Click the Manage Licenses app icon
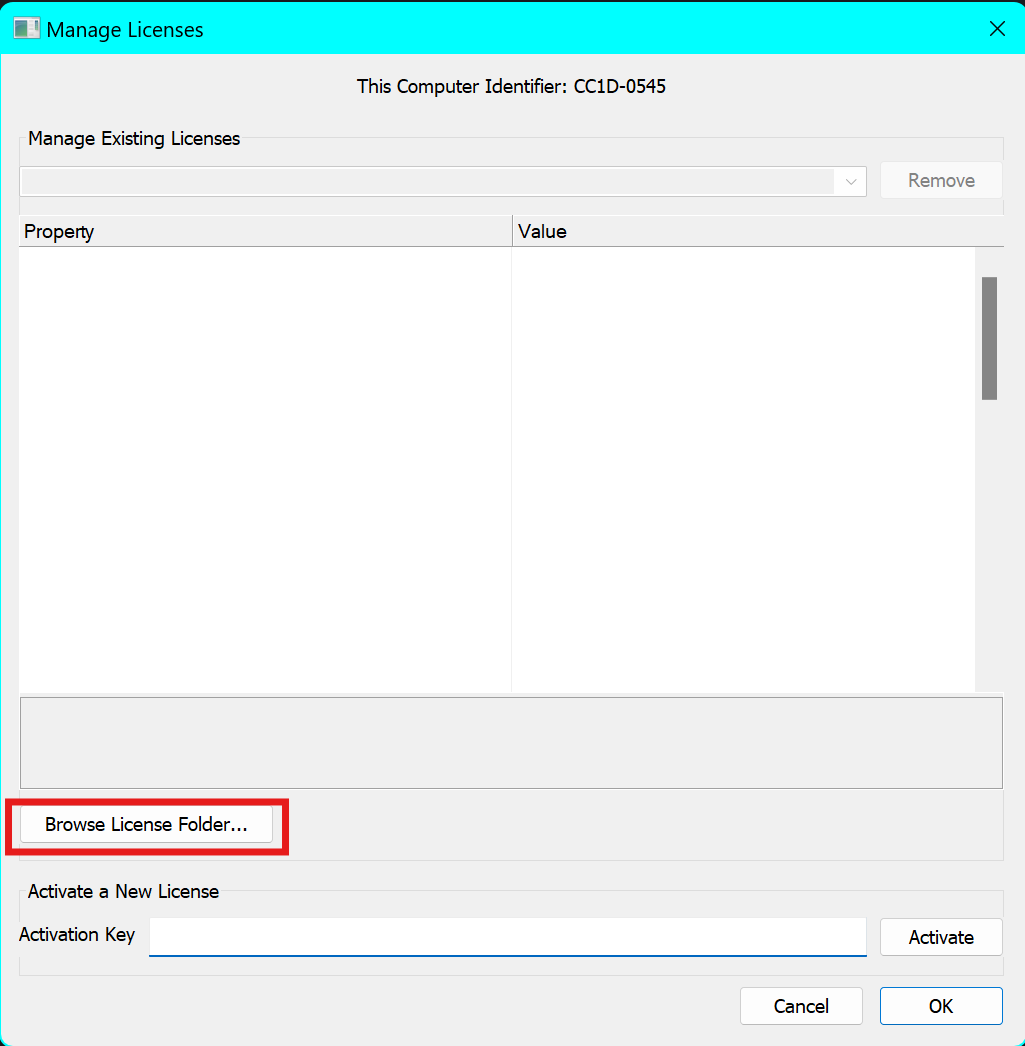 tap(27, 29)
